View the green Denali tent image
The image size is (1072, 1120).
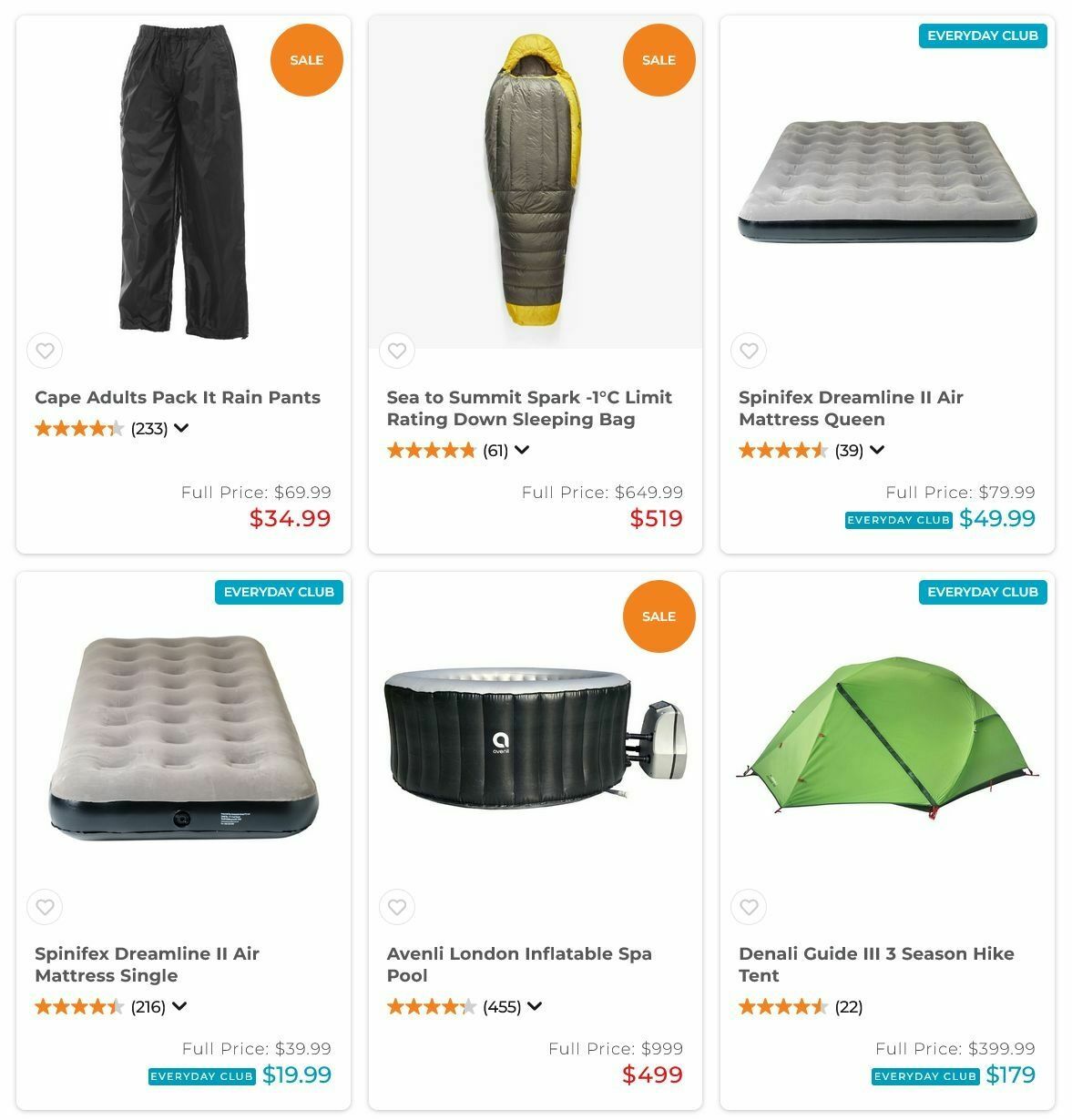886,738
